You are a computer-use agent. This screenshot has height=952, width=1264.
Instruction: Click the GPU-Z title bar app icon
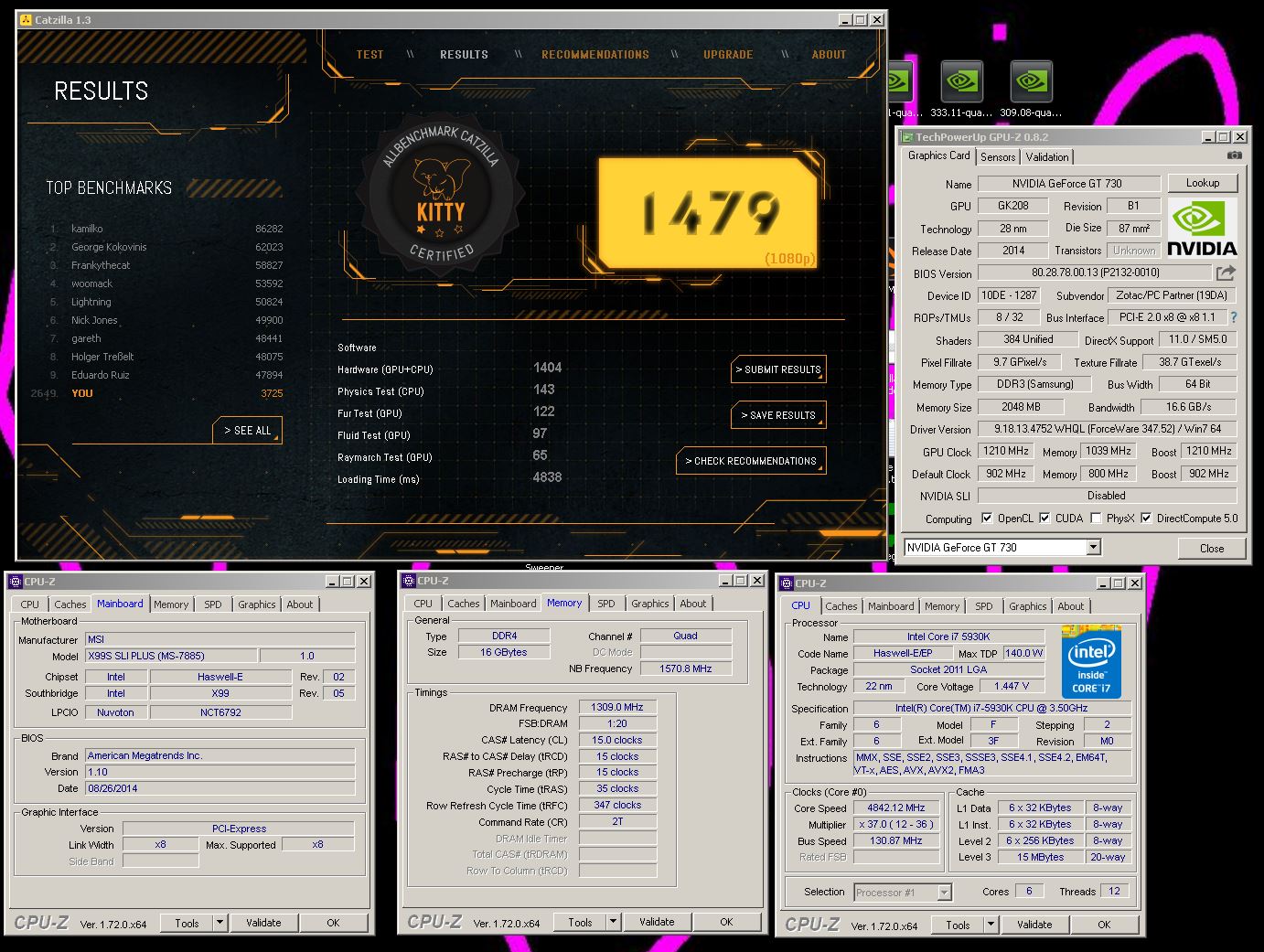coord(907,137)
